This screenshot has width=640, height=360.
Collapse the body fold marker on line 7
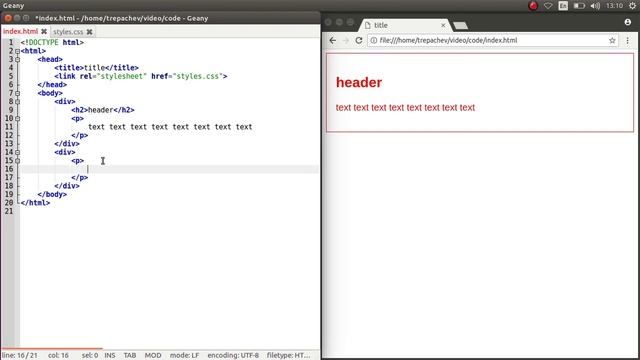[x=17, y=93]
